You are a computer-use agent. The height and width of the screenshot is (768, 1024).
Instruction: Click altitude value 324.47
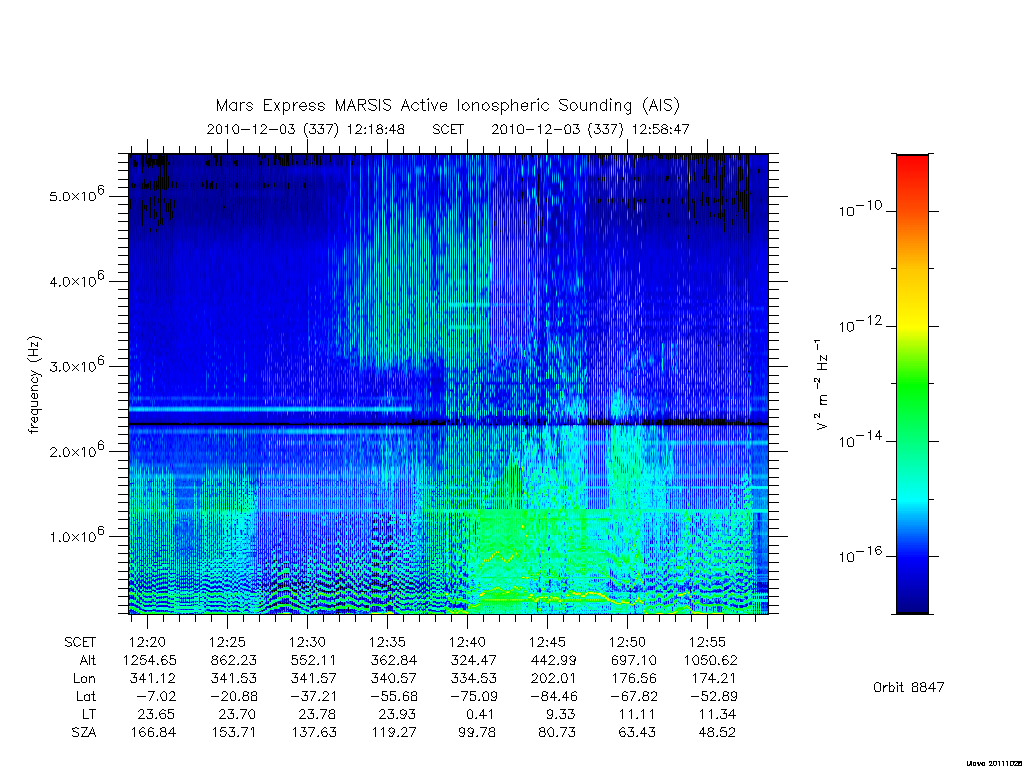point(473,660)
